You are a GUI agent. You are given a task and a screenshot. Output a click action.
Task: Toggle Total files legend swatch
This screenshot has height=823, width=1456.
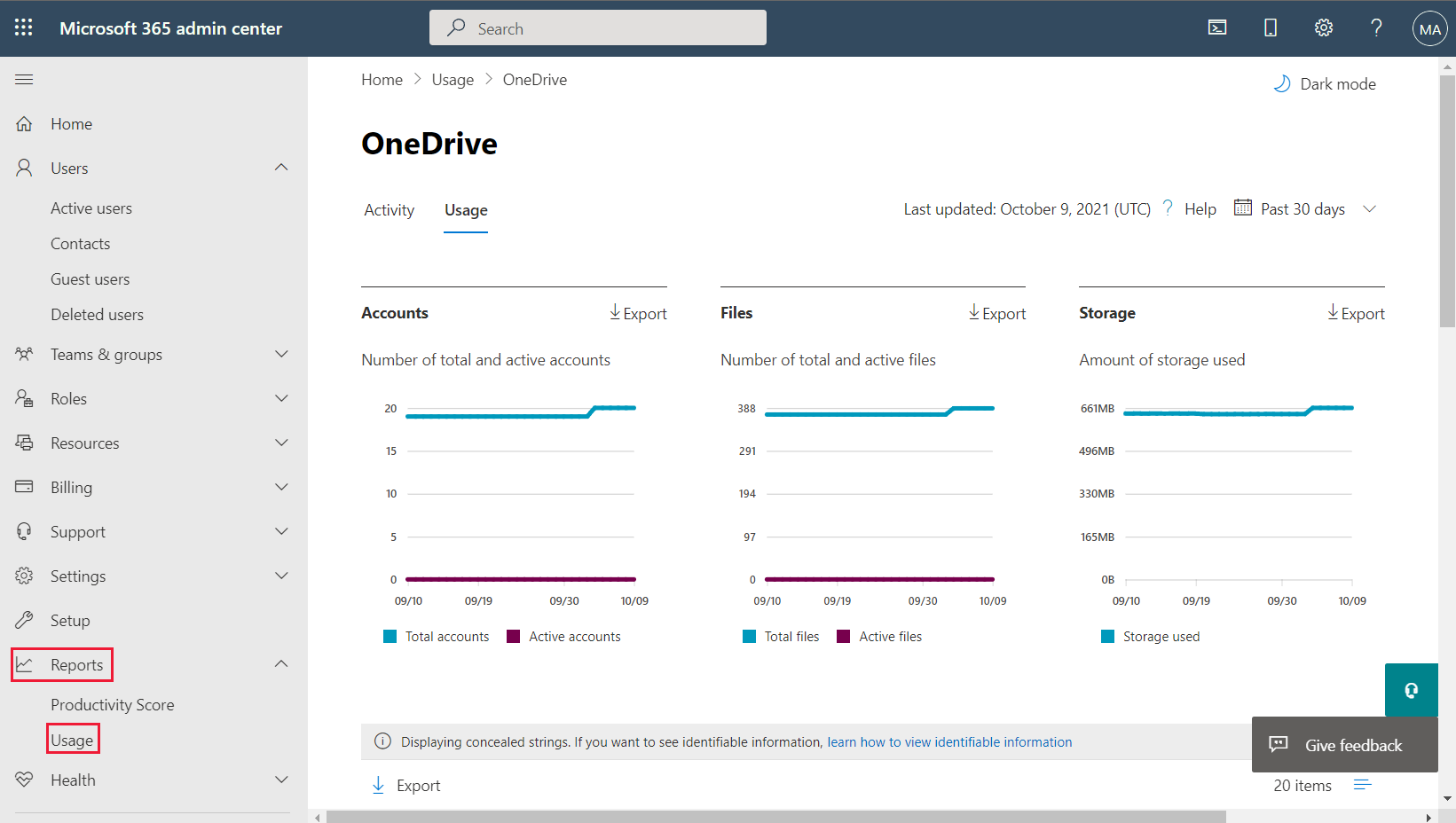pos(749,637)
